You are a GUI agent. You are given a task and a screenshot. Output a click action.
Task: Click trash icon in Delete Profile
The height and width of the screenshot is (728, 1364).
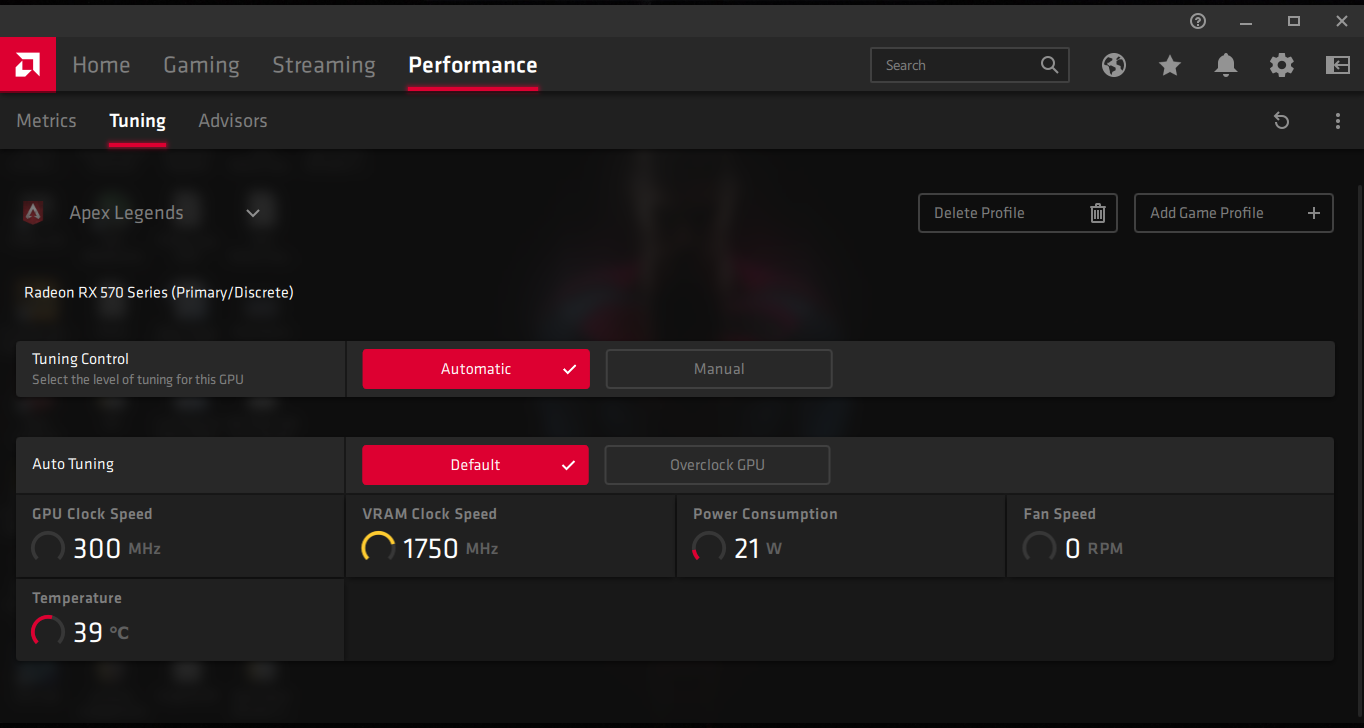click(1098, 213)
